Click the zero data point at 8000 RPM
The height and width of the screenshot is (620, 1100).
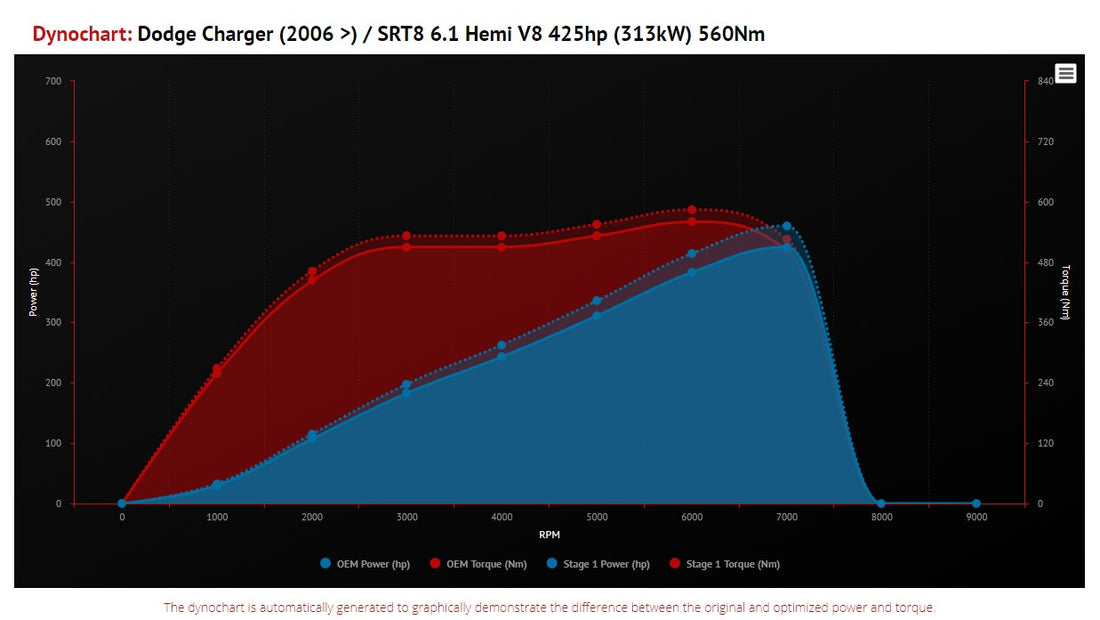(x=881, y=504)
